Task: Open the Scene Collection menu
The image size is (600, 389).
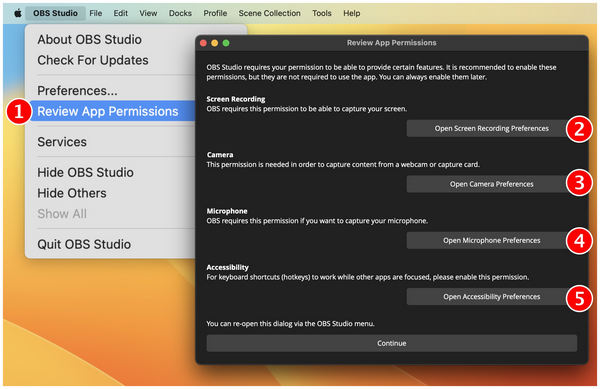Action: pos(269,13)
